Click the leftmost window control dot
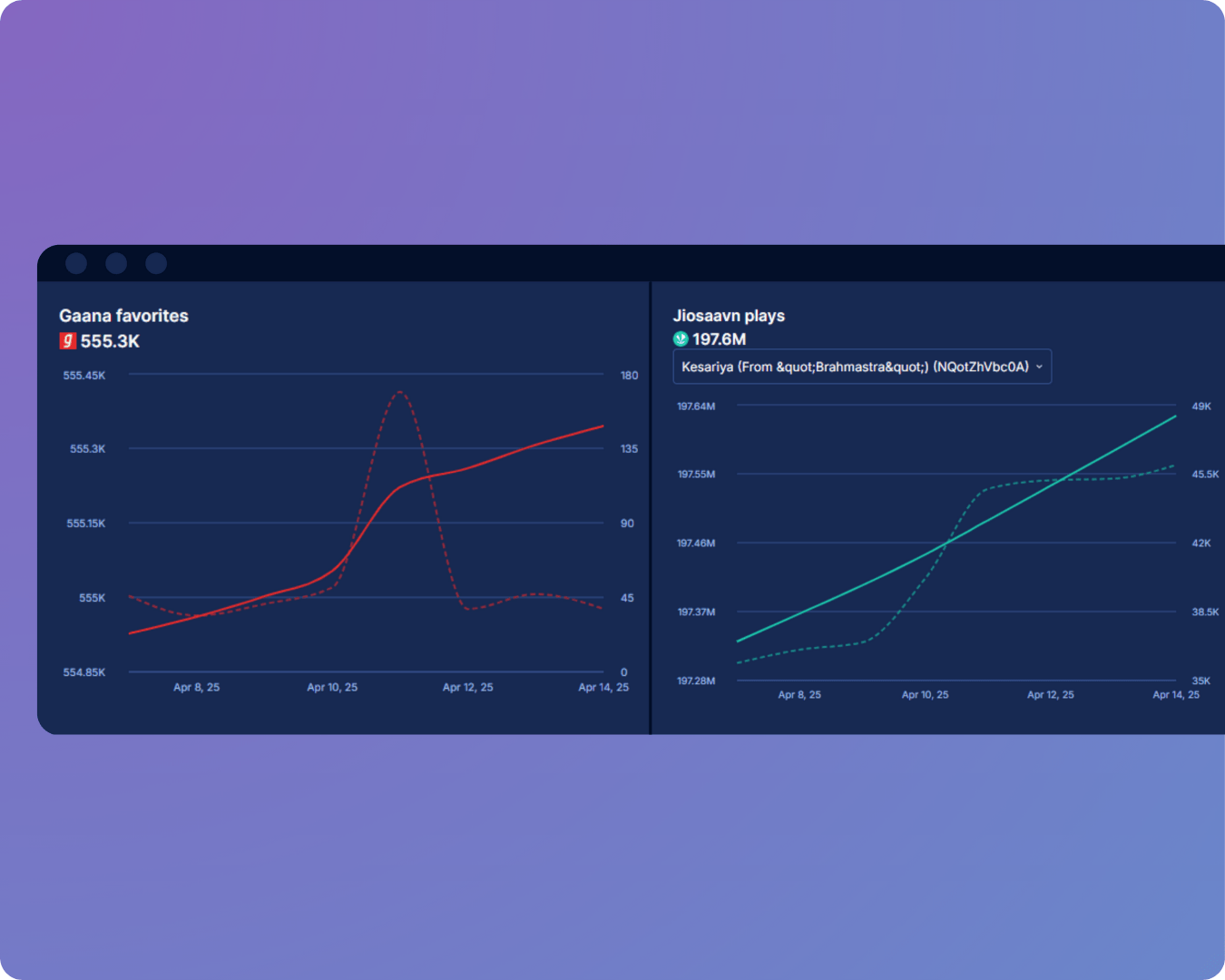 click(x=76, y=263)
